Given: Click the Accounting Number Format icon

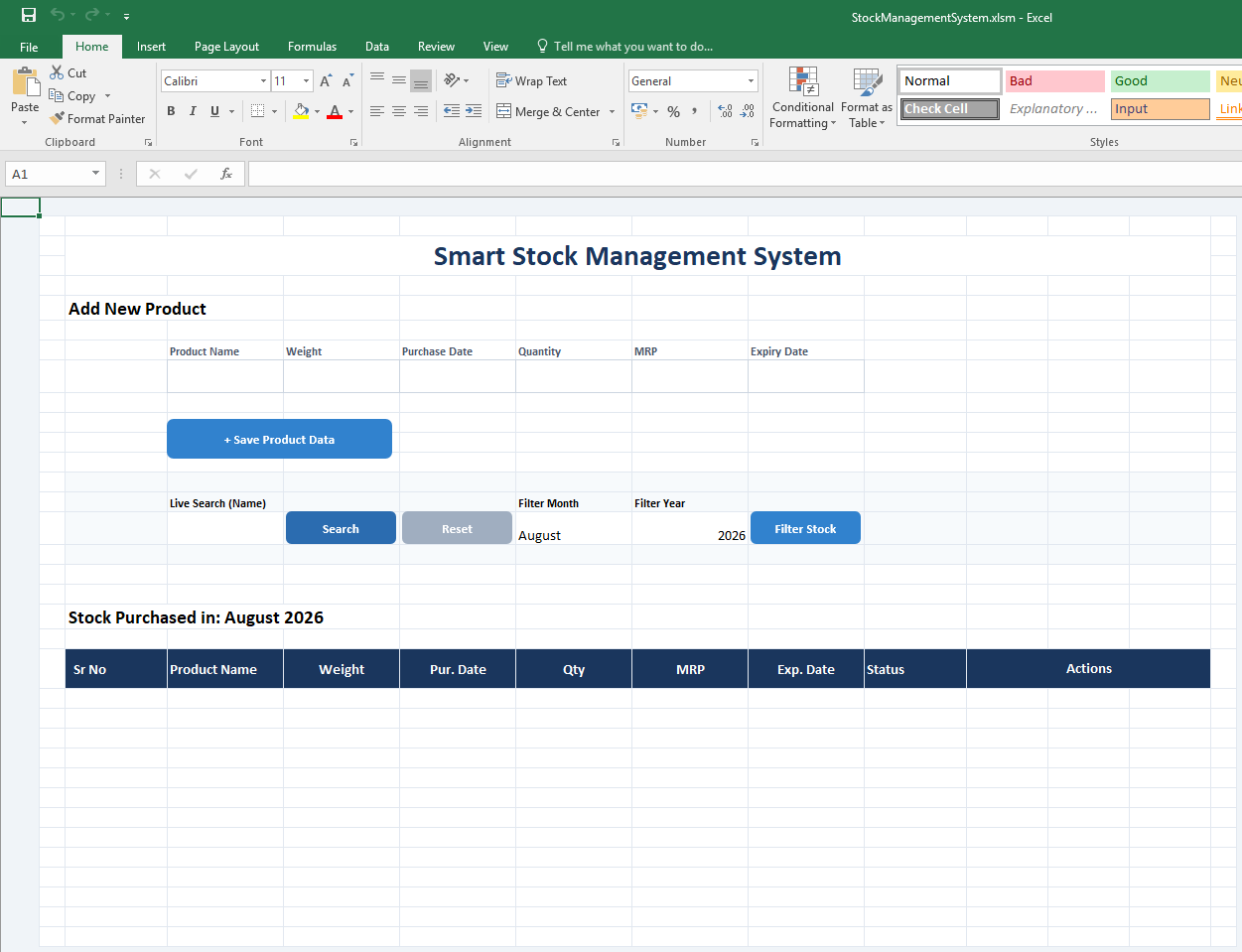Looking at the screenshot, I should (x=639, y=111).
